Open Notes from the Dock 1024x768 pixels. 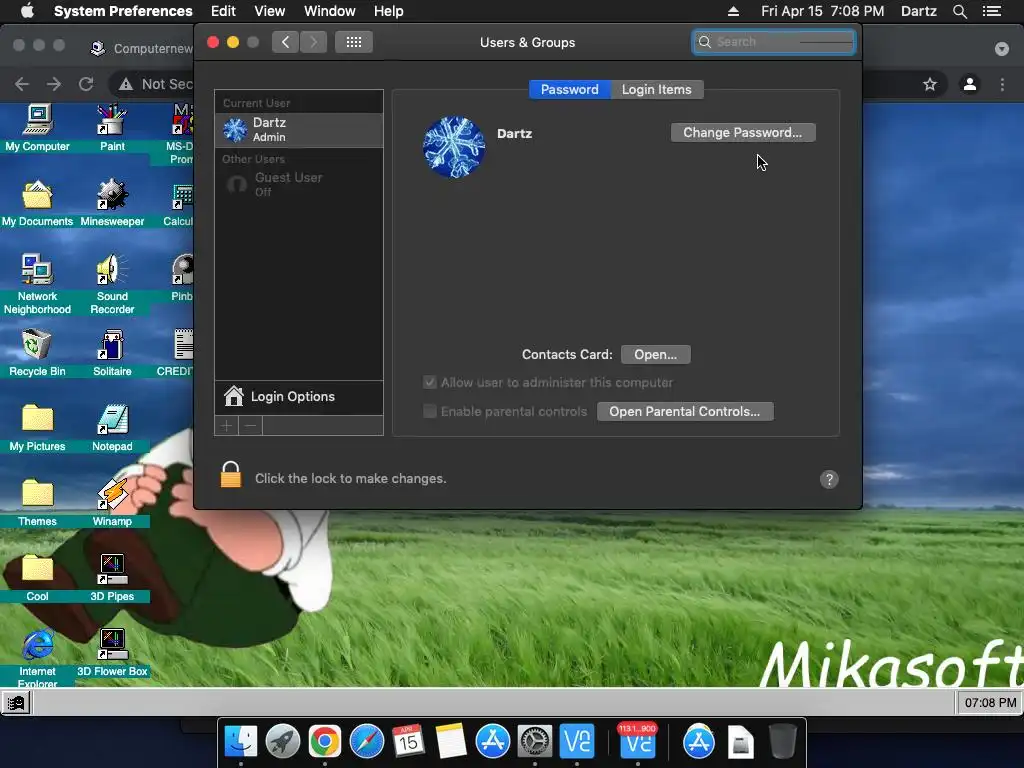coord(451,742)
